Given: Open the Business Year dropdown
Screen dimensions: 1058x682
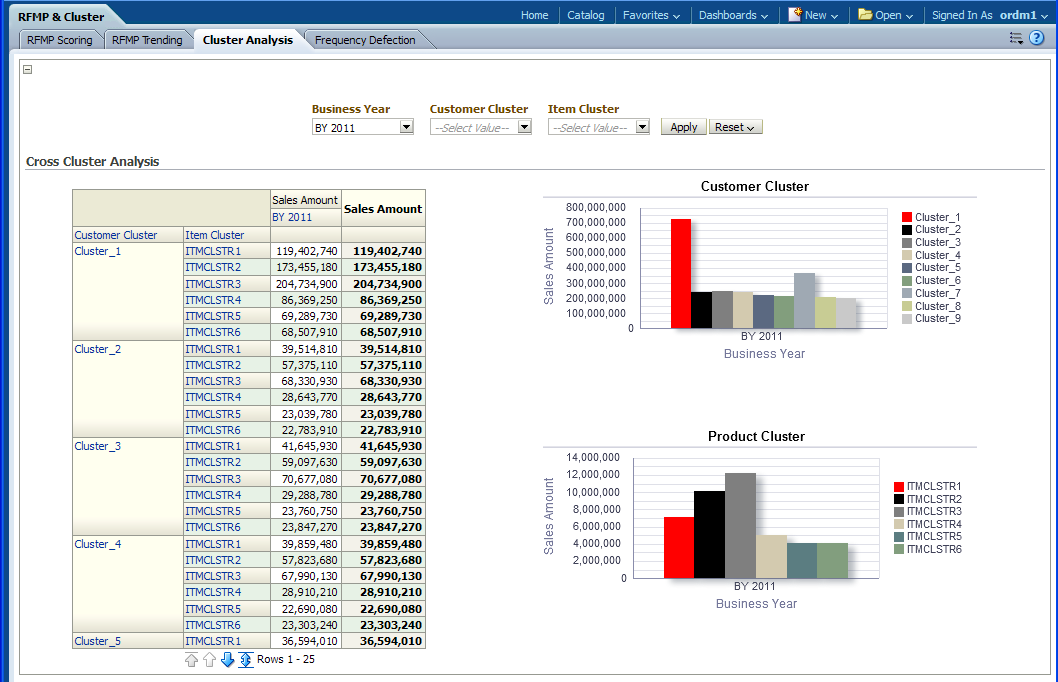Looking at the screenshot, I should (406, 127).
